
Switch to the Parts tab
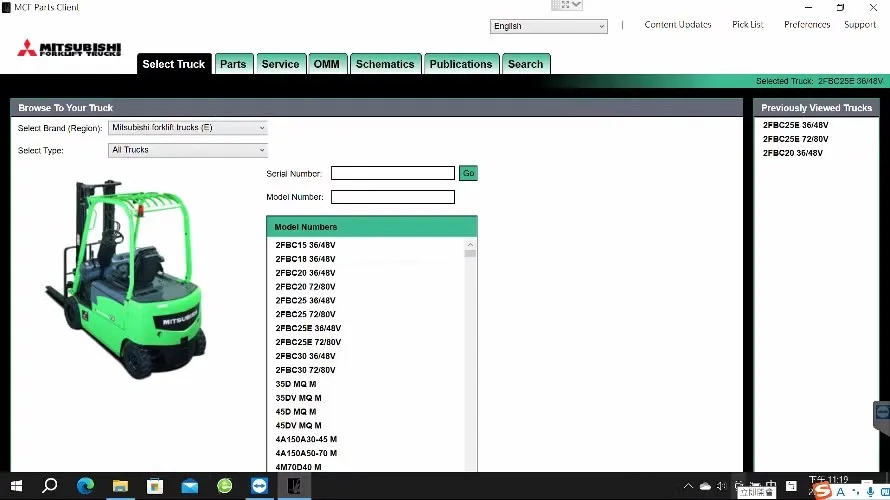click(233, 64)
